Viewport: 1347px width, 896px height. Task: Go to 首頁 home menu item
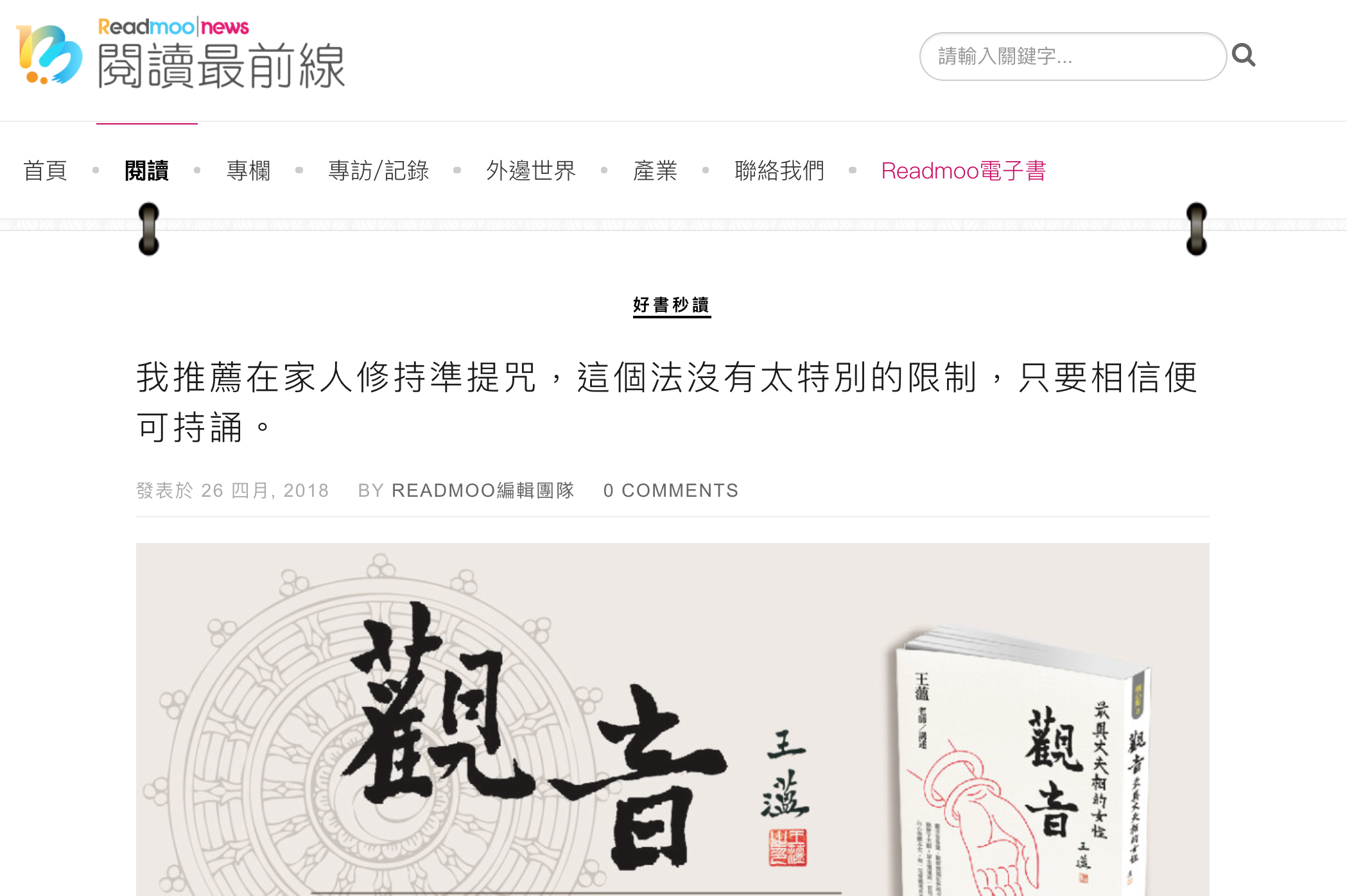coord(46,171)
